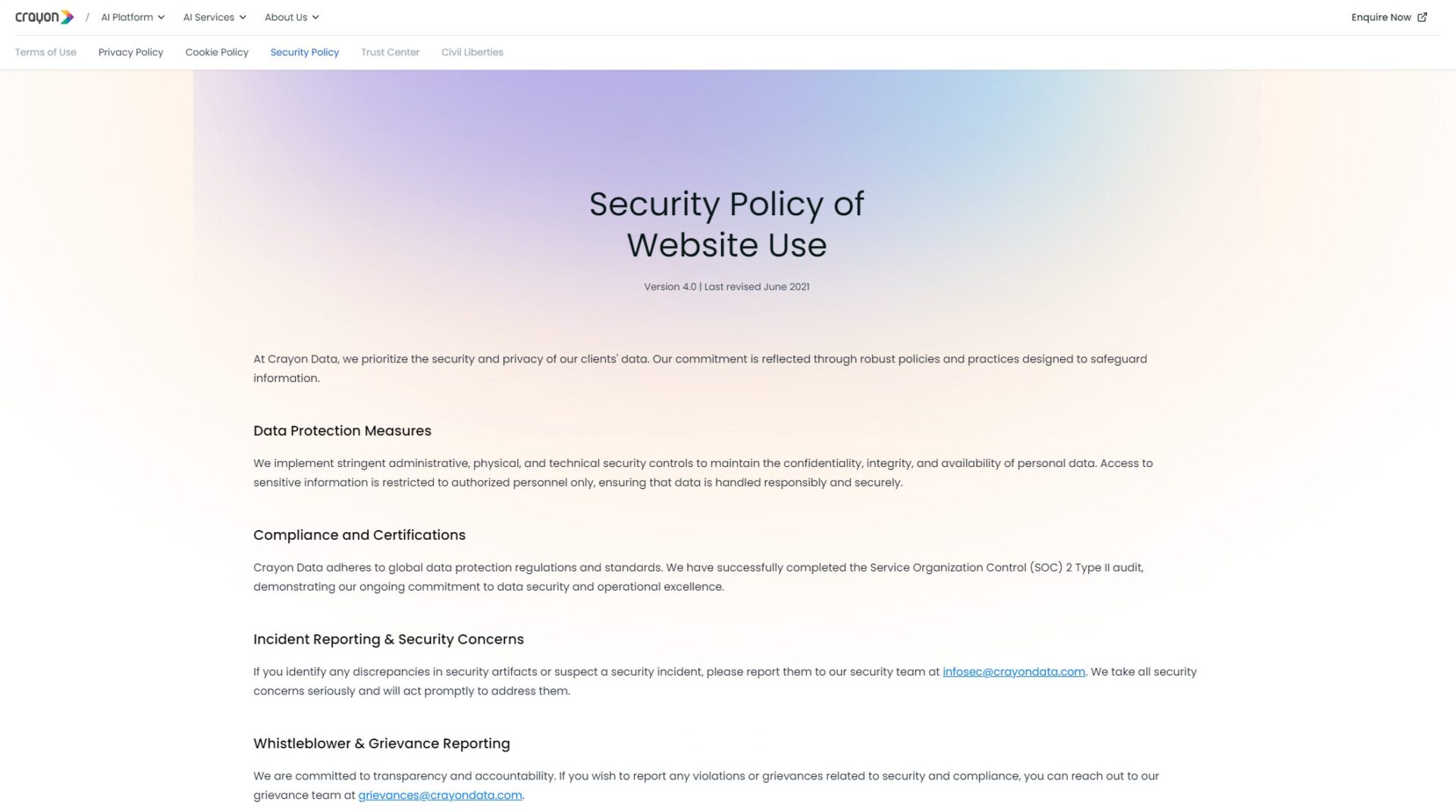Click the Whistleblower & Grievance Reporting heading
Viewport: 1456px width, 812px height.
[381, 744]
